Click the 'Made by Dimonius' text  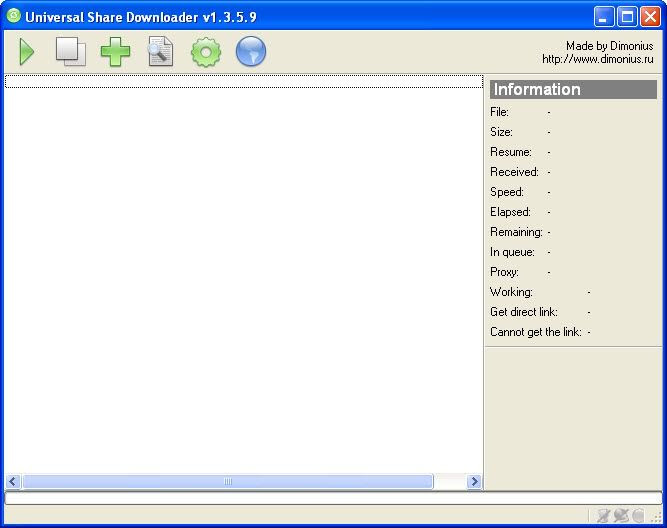610,46
